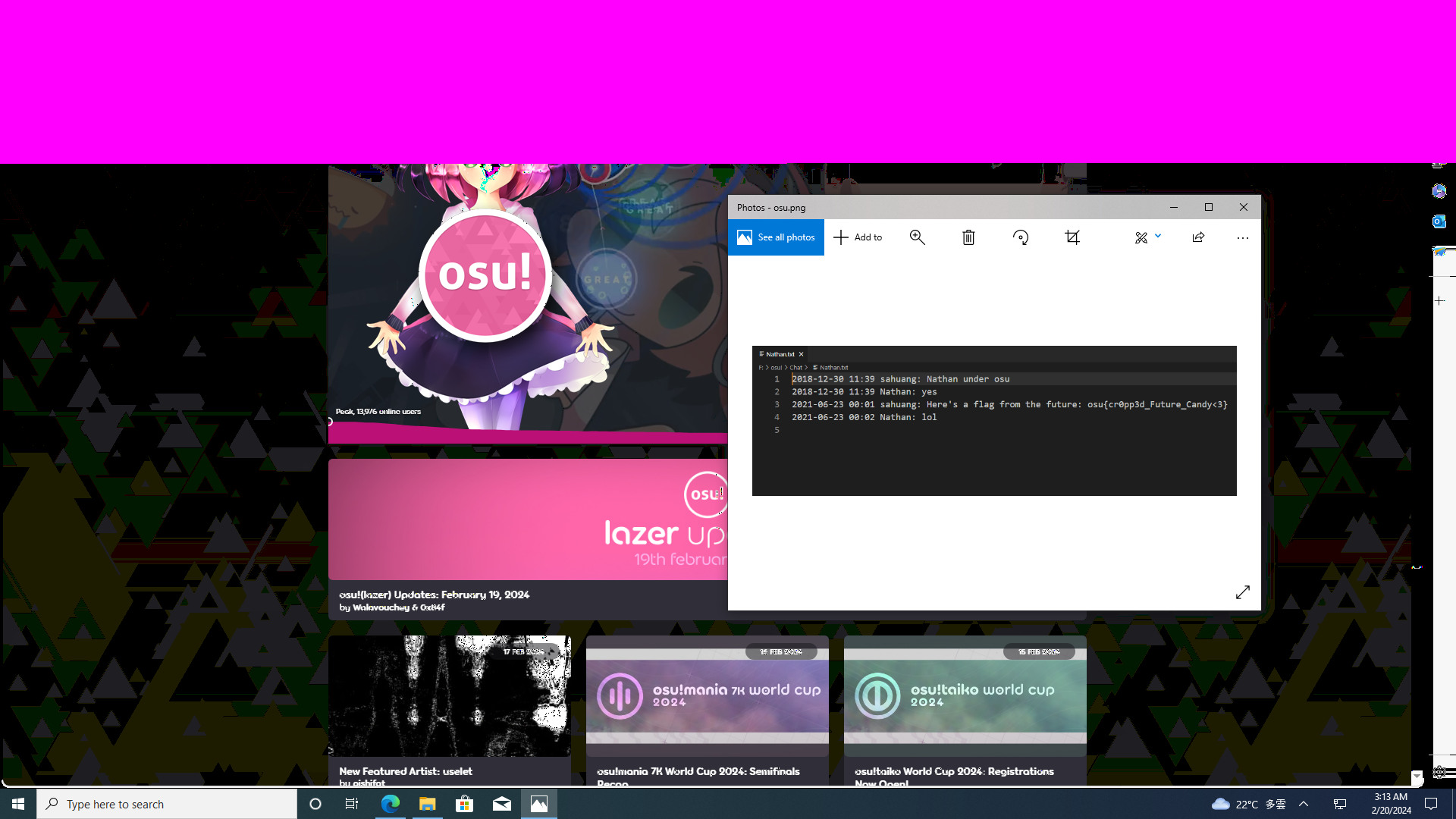Open Photos more options ellipsis menu
This screenshot has width=1456, height=819.
coord(1242,237)
